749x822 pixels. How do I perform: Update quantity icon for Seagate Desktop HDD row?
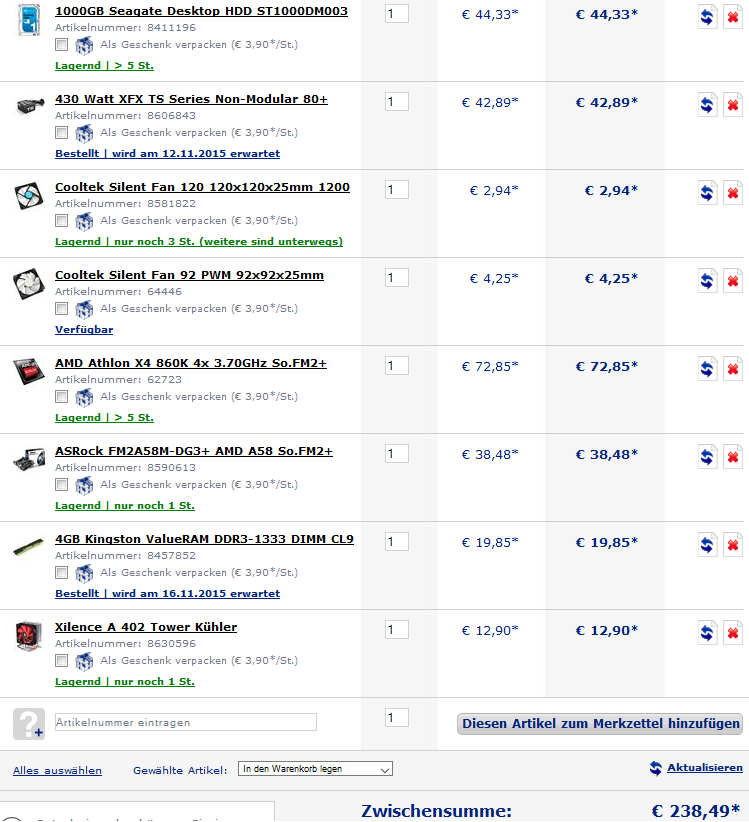coord(707,17)
